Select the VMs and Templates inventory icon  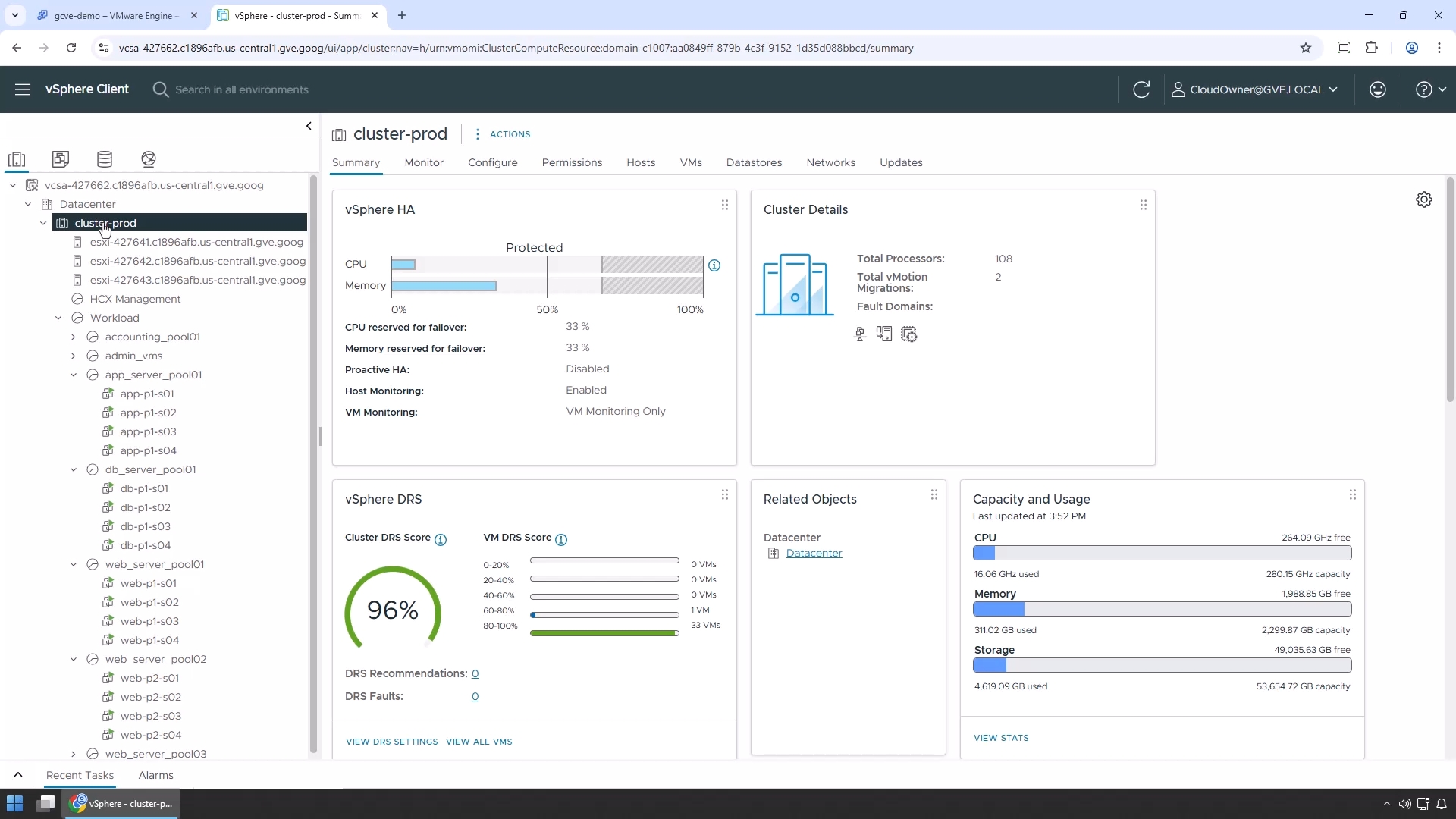point(61,159)
